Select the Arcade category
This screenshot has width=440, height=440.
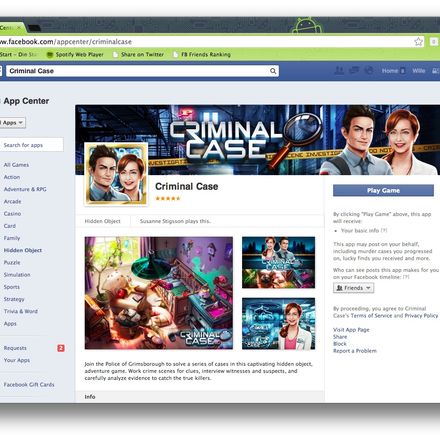point(13,201)
